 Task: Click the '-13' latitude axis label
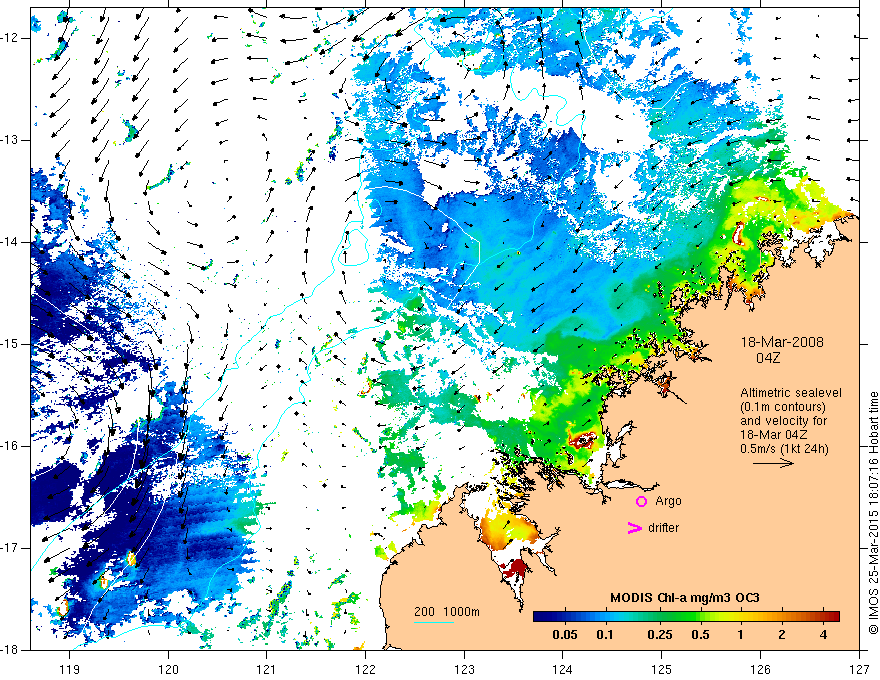tap(9, 140)
